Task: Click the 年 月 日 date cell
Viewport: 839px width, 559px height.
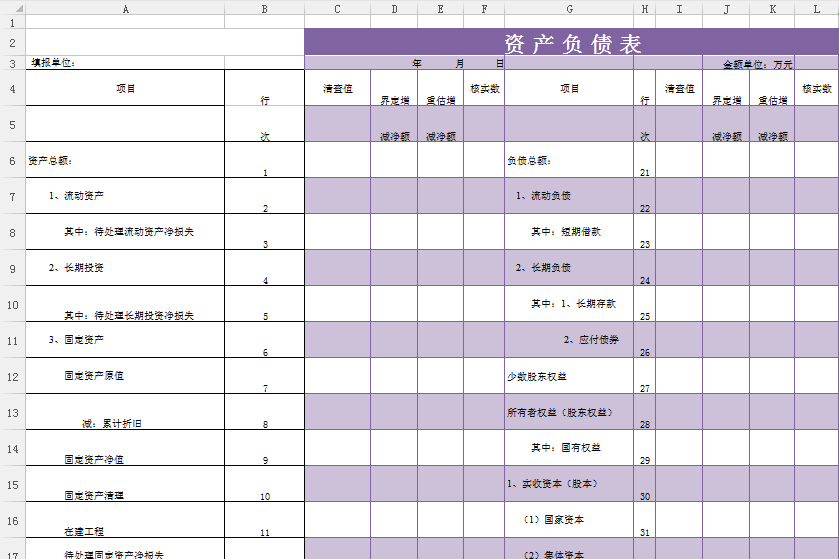Action: click(467, 63)
